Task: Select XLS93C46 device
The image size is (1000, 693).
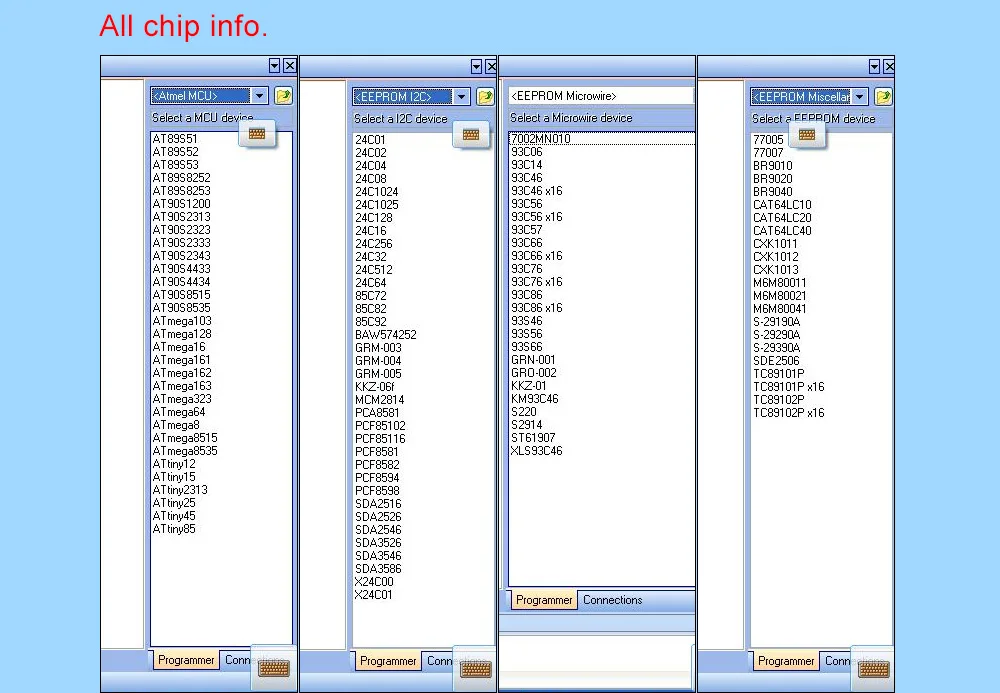Action: [x=536, y=451]
